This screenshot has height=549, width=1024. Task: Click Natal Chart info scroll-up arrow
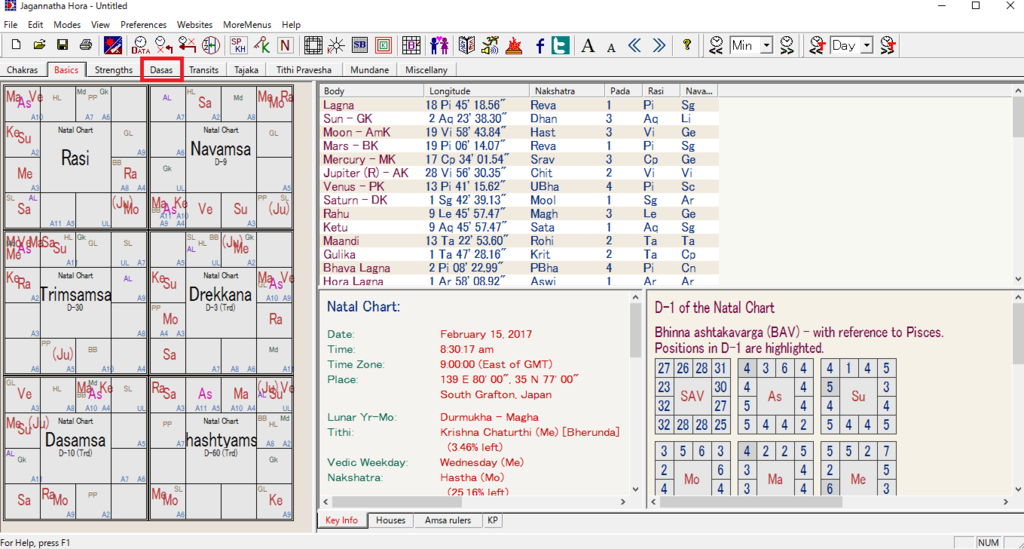(635, 297)
